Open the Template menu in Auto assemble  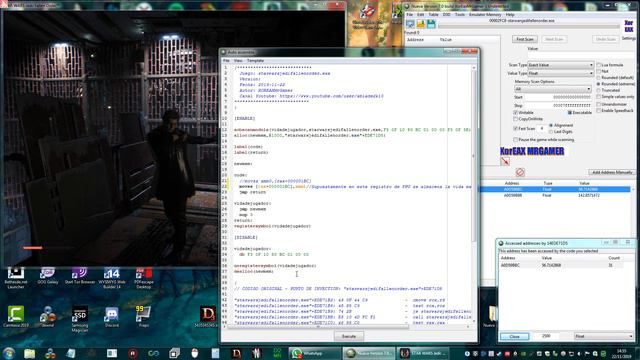point(256,60)
